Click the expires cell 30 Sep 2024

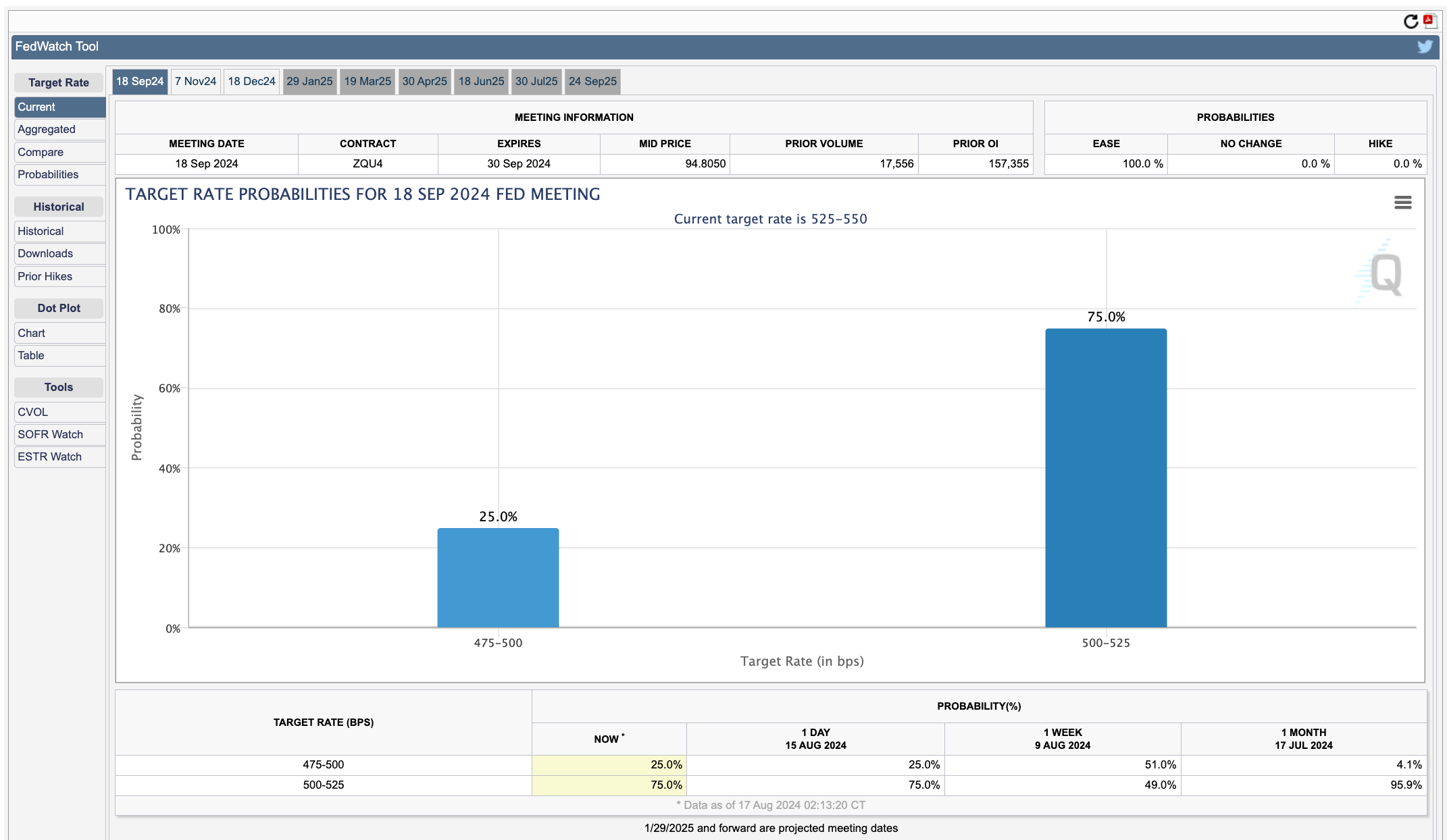coord(519,163)
